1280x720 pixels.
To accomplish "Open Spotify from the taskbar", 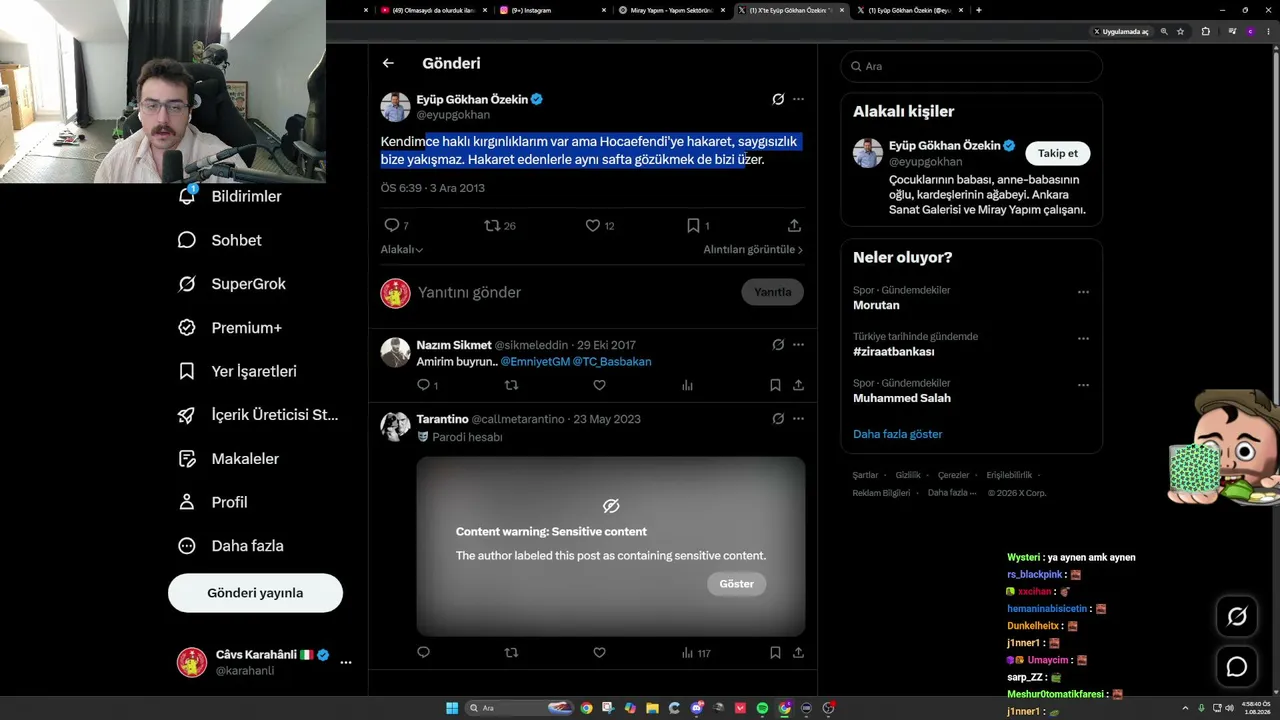I will point(763,708).
